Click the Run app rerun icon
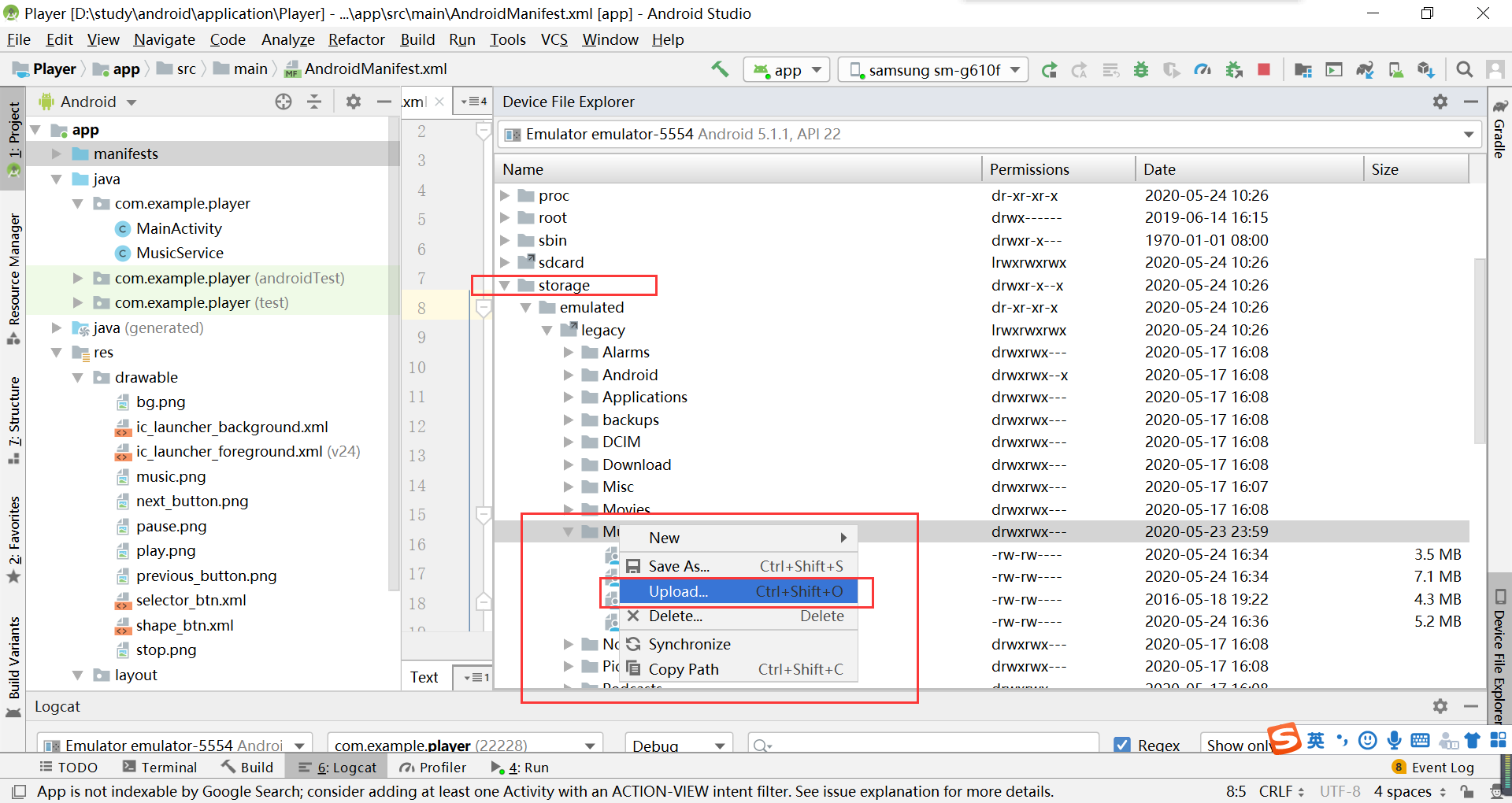 [1049, 70]
